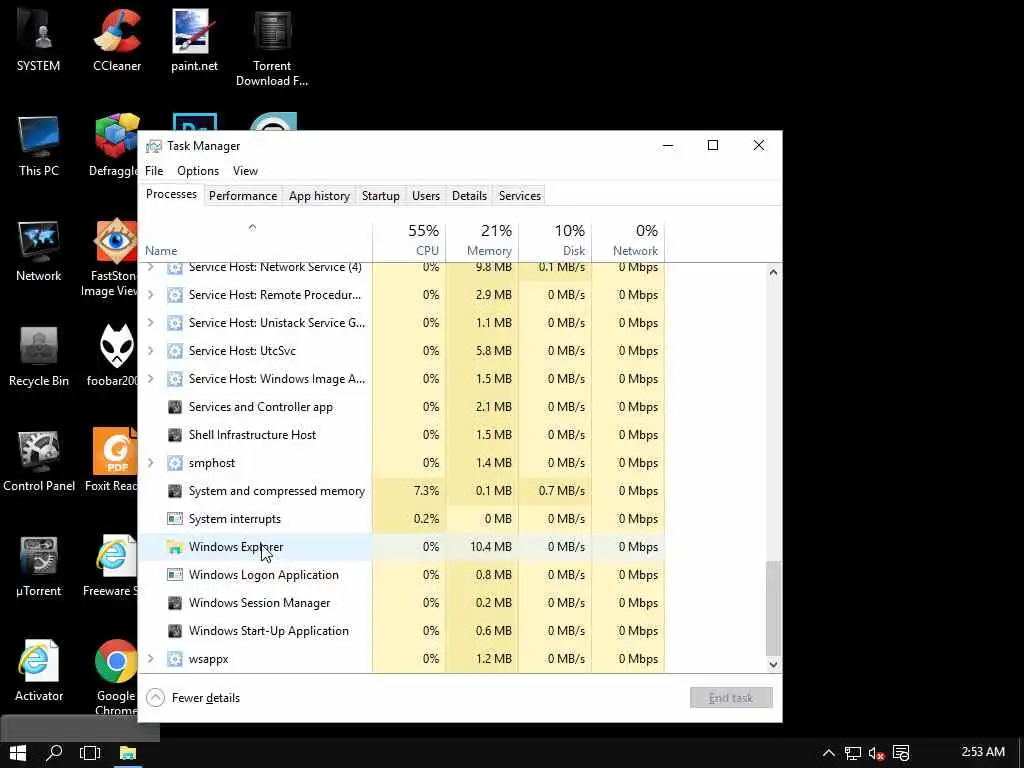1024x768 pixels.
Task: Sort processes by Memory column
Action: [x=482, y=240]
